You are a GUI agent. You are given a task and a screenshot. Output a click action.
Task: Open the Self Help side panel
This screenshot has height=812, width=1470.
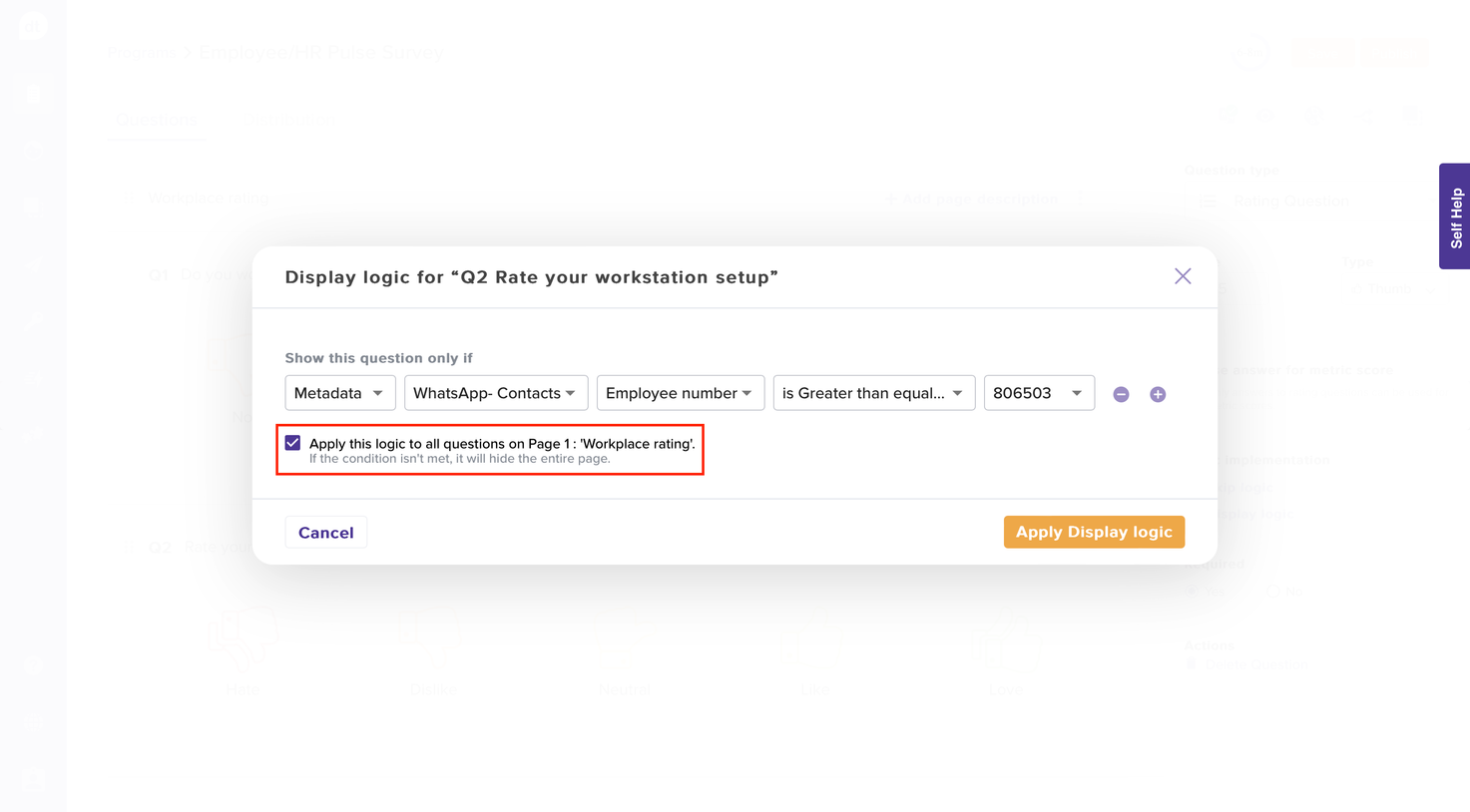tap(1454, 216)
